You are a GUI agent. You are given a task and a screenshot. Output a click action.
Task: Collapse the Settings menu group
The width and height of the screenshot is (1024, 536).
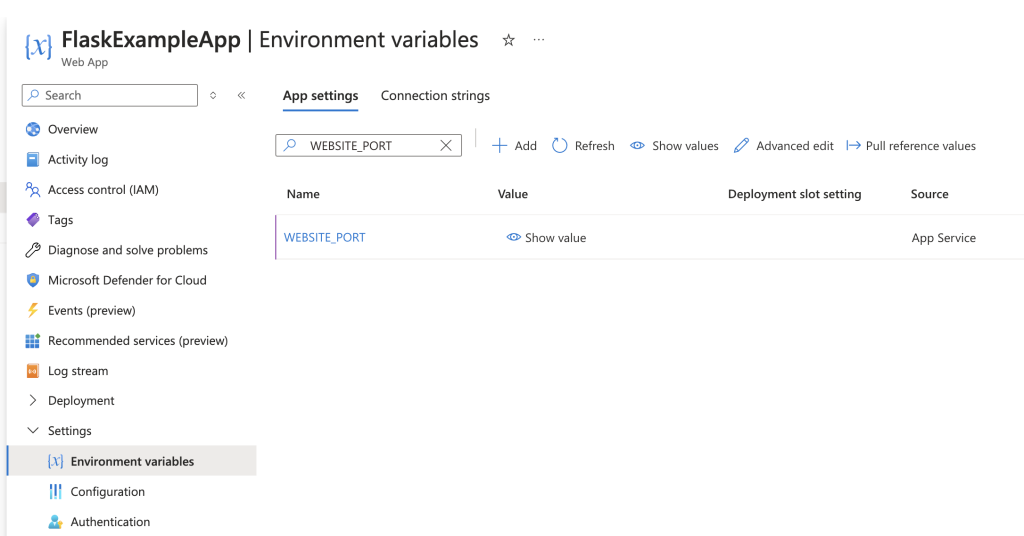33,430
